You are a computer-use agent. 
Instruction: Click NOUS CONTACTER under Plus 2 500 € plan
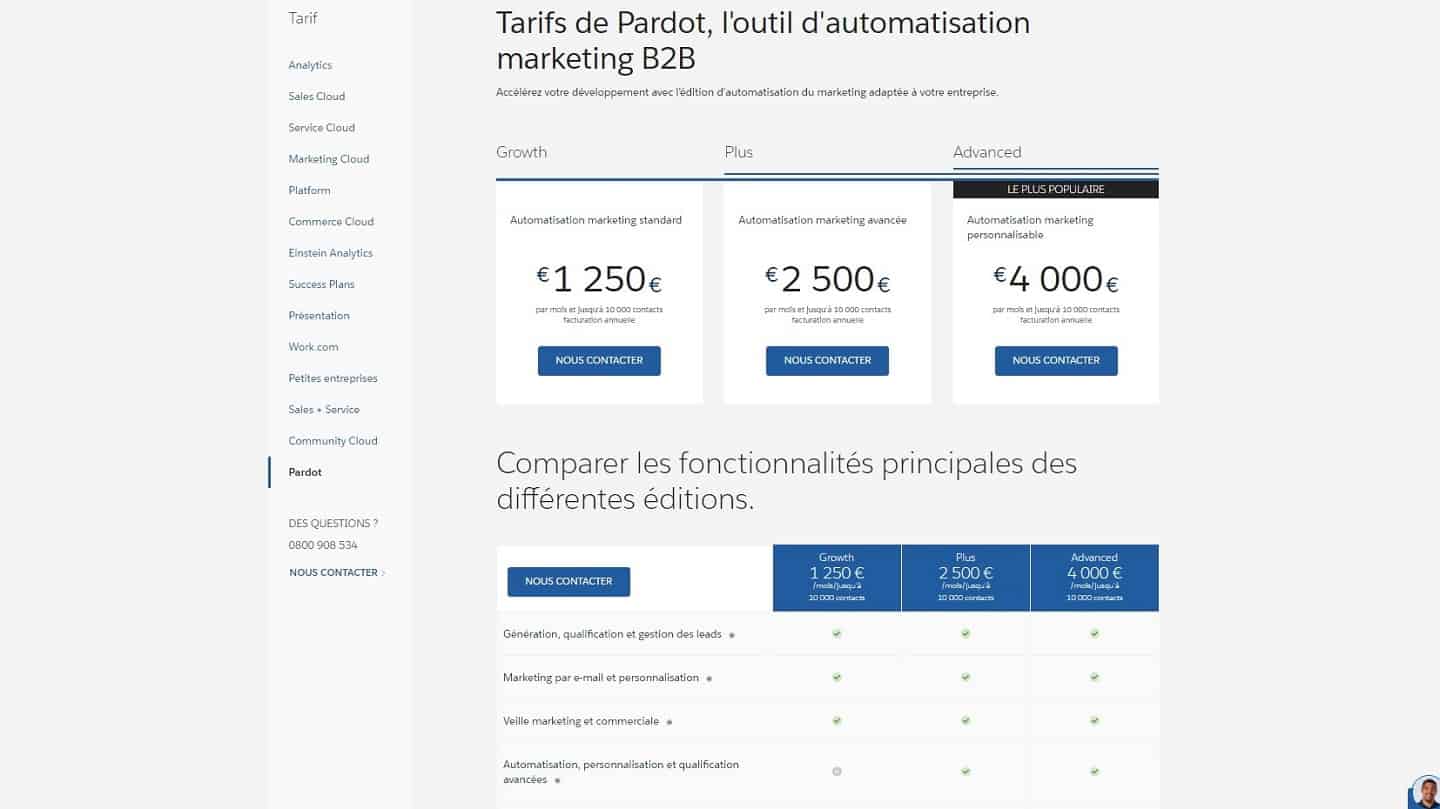(827, 361)
